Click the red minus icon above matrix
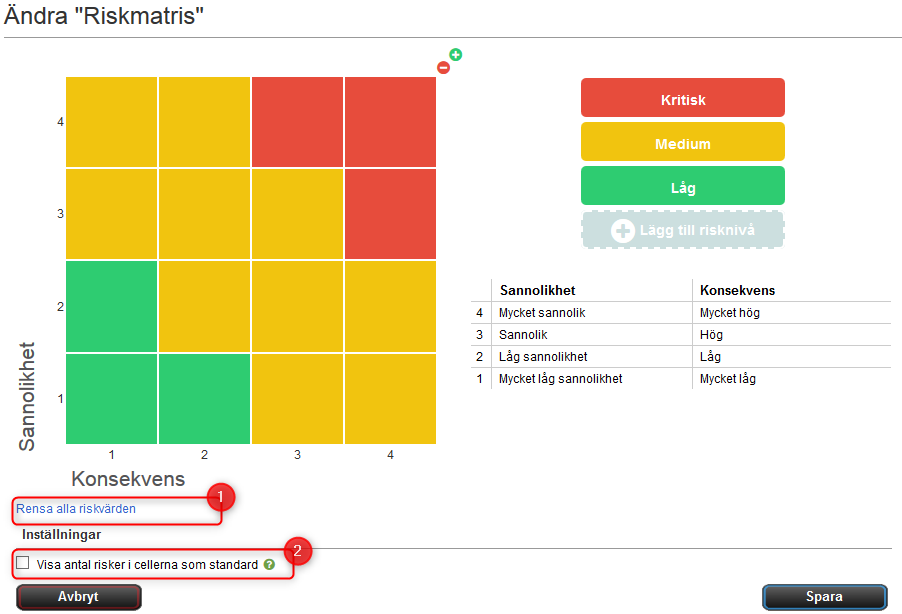Screen dimensions: 902x614 444,67
